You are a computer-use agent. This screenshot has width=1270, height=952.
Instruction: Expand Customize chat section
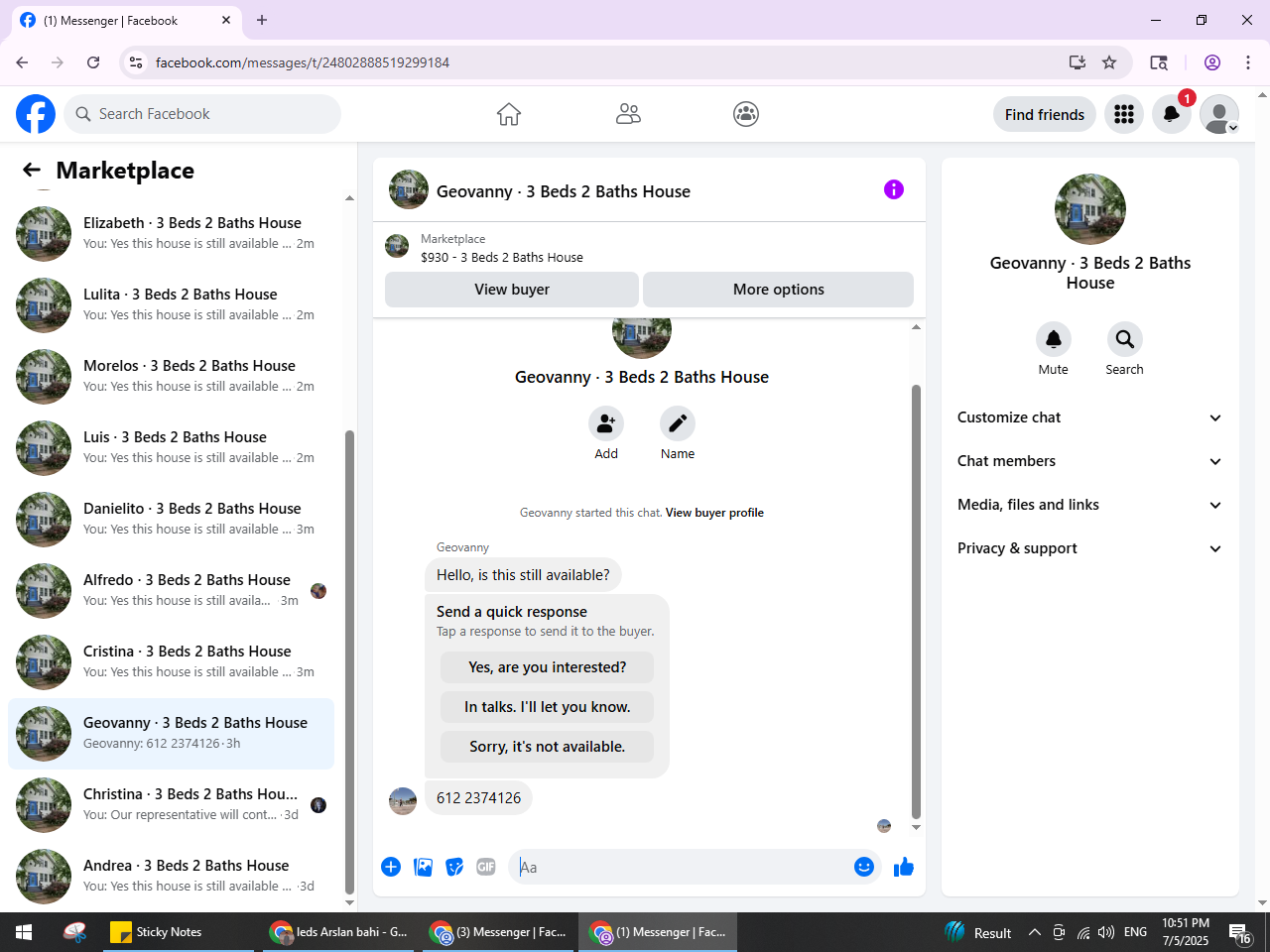[x=1090, y=417]
